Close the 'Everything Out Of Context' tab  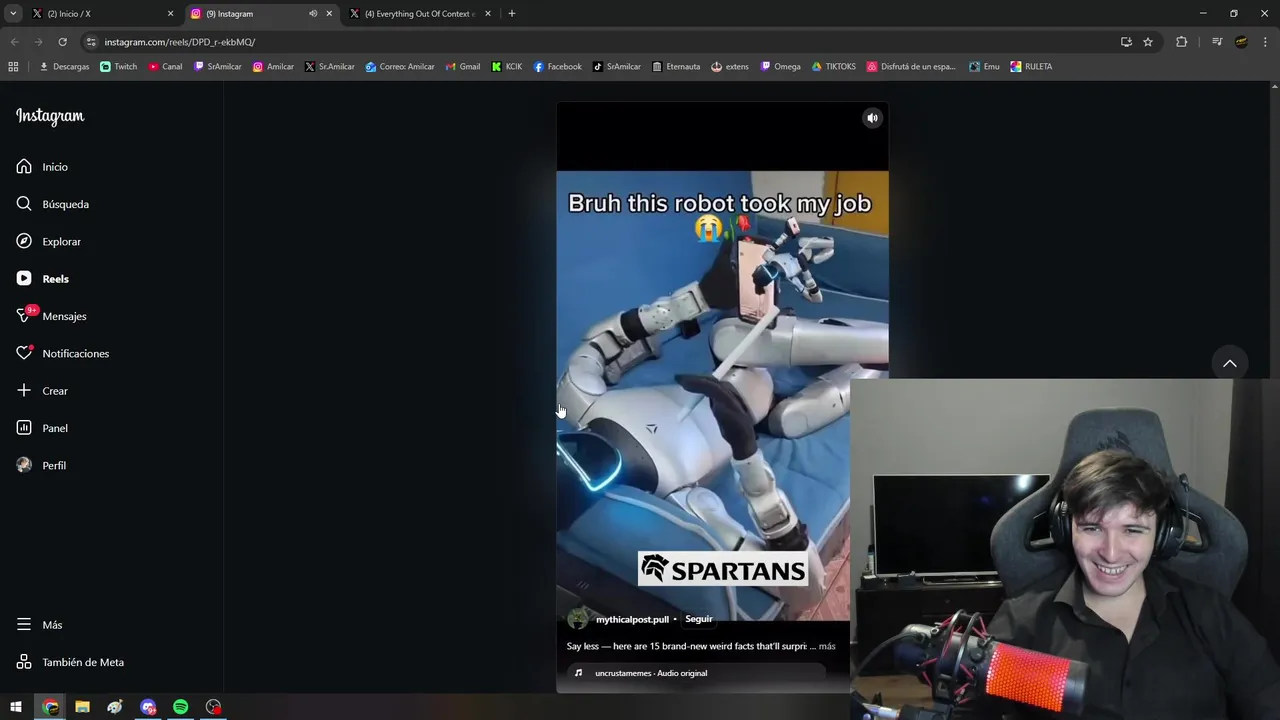pyautogui.click(x=488, y=14)
